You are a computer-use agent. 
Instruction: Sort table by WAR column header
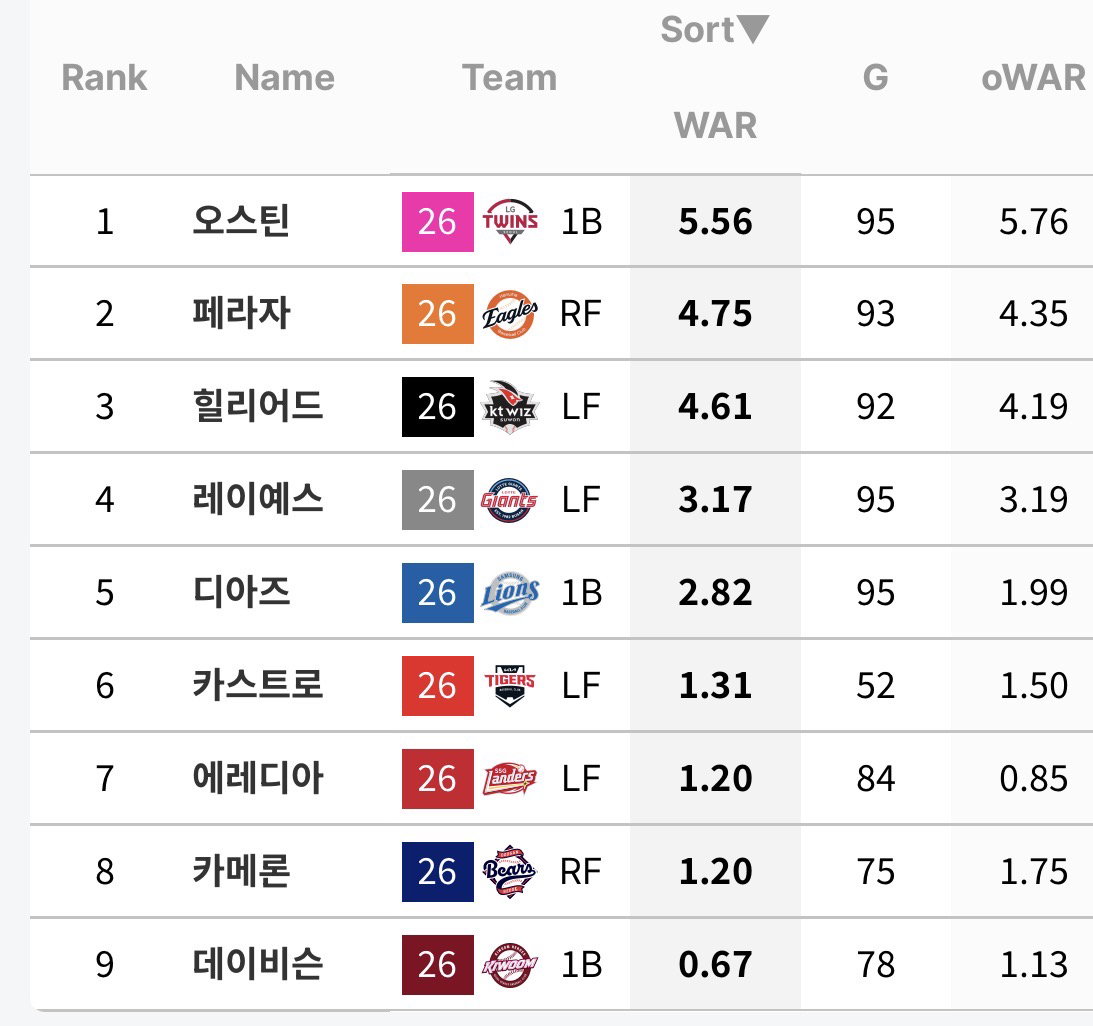click(715, 125)
